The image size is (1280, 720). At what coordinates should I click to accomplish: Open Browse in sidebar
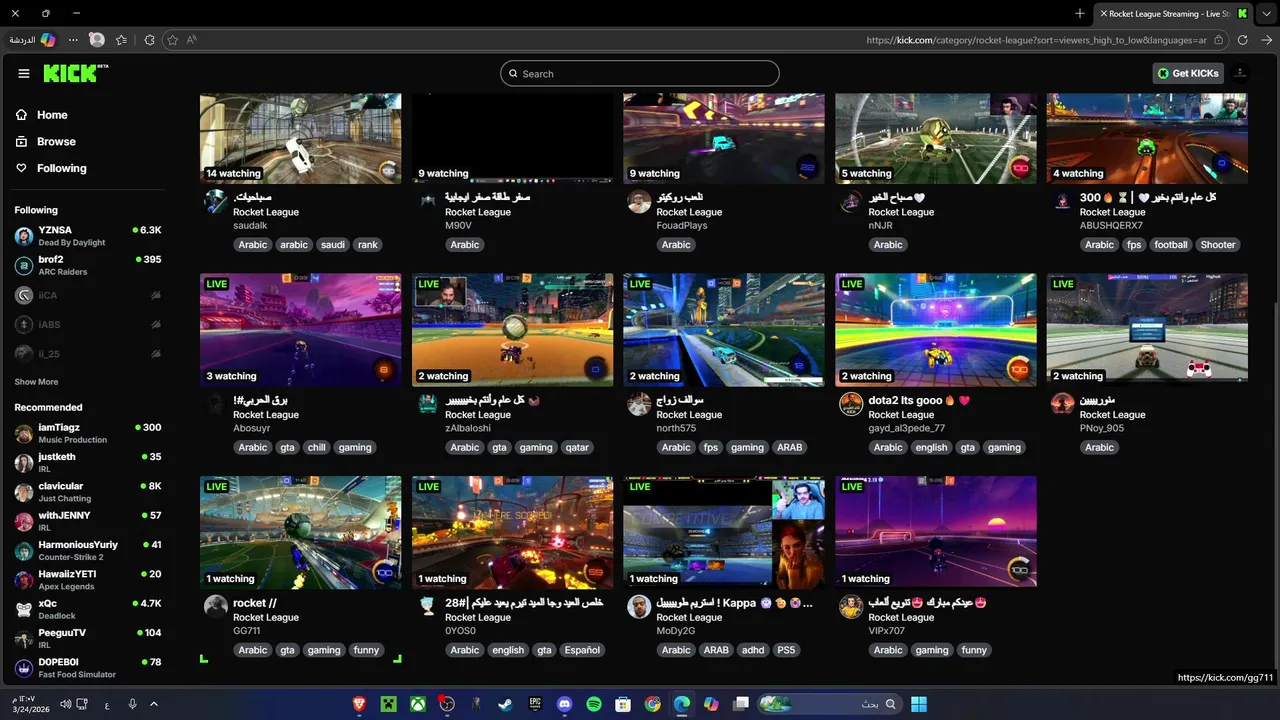56,142
